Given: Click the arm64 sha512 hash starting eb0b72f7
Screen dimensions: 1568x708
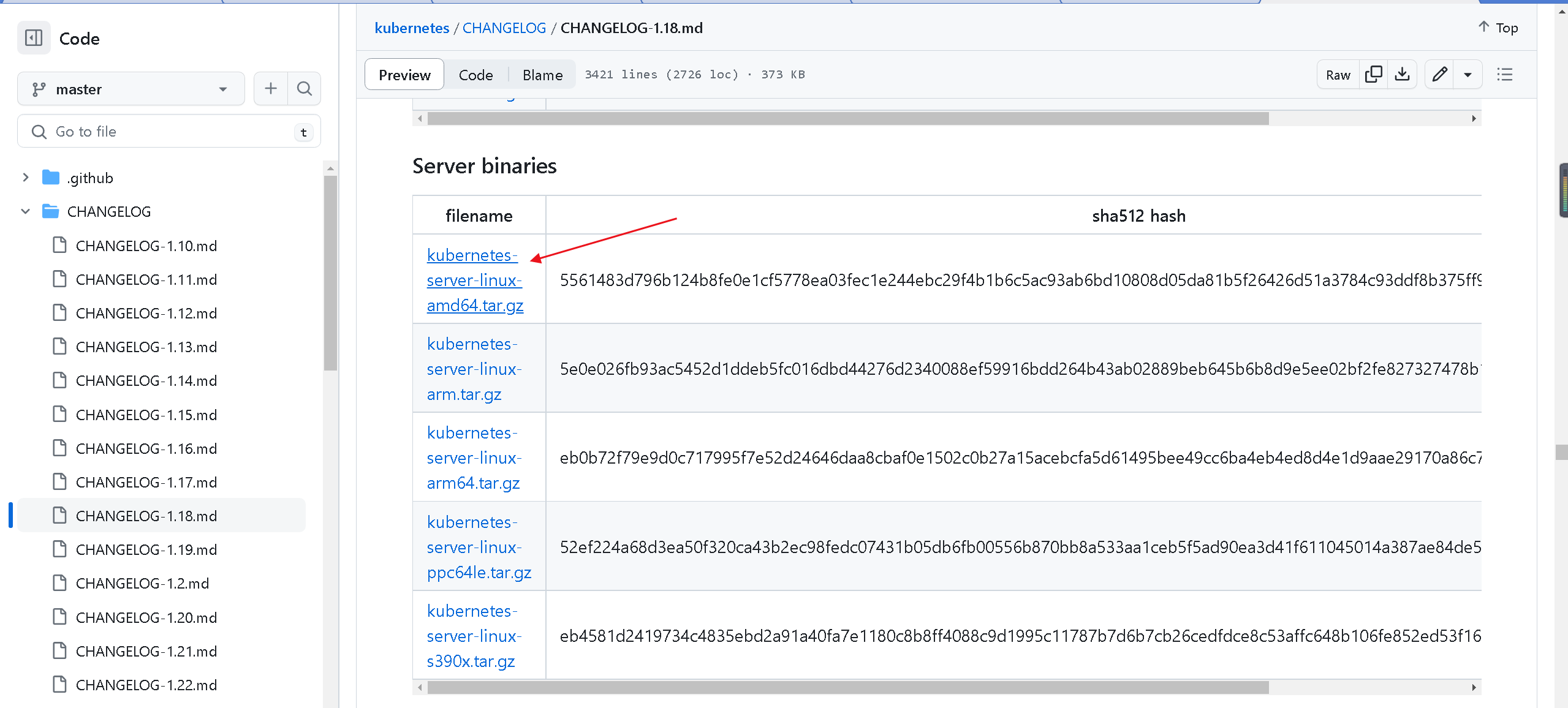Looking at the screenshot, I should tap(1020, 458).
